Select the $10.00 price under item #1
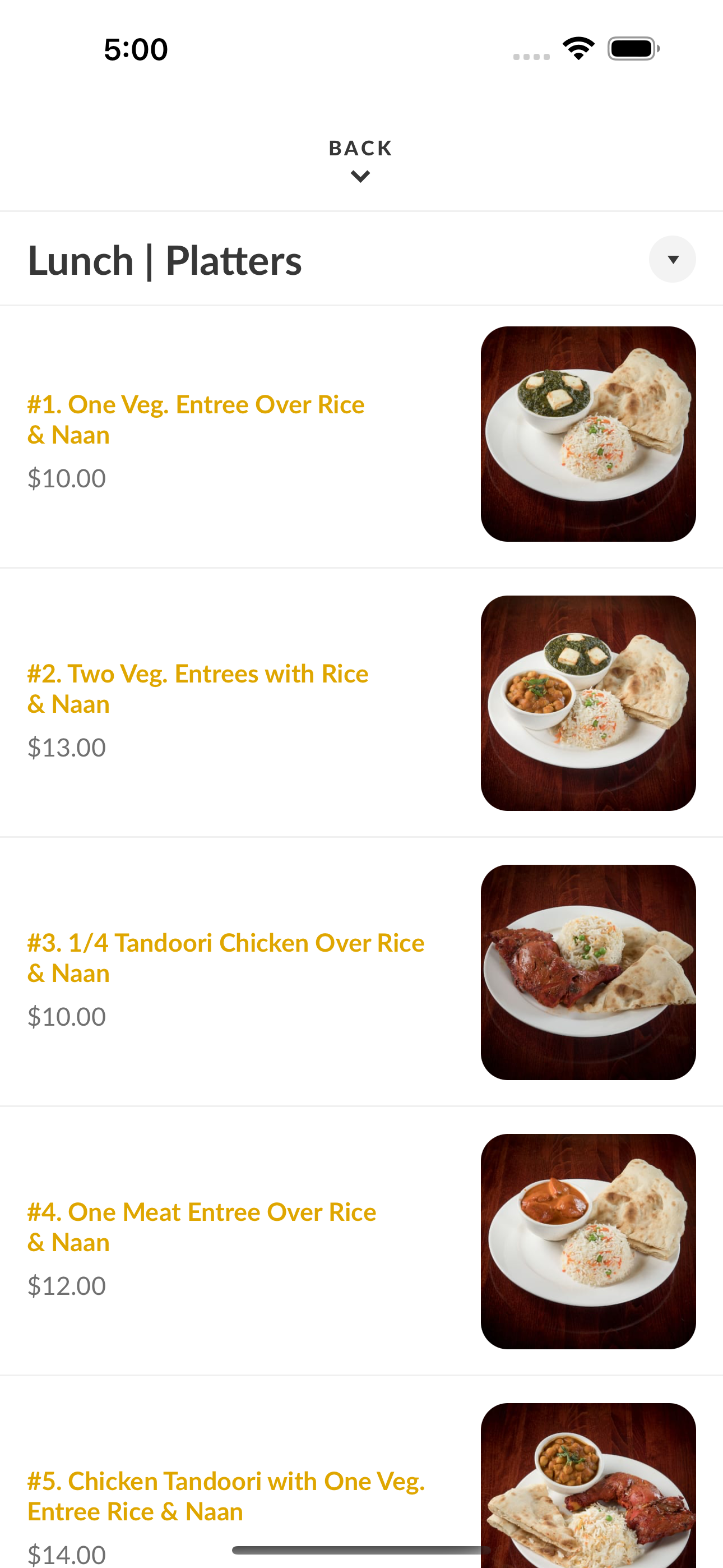This screenshot has height=1568, width=723. [67, 478]
